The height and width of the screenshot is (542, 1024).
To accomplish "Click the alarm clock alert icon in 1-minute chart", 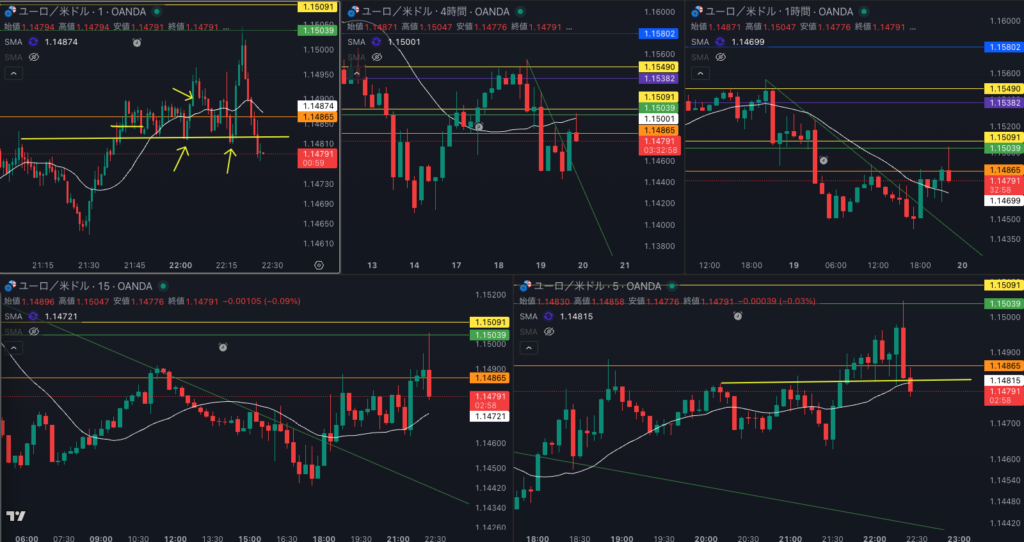I will click(136, 42).
